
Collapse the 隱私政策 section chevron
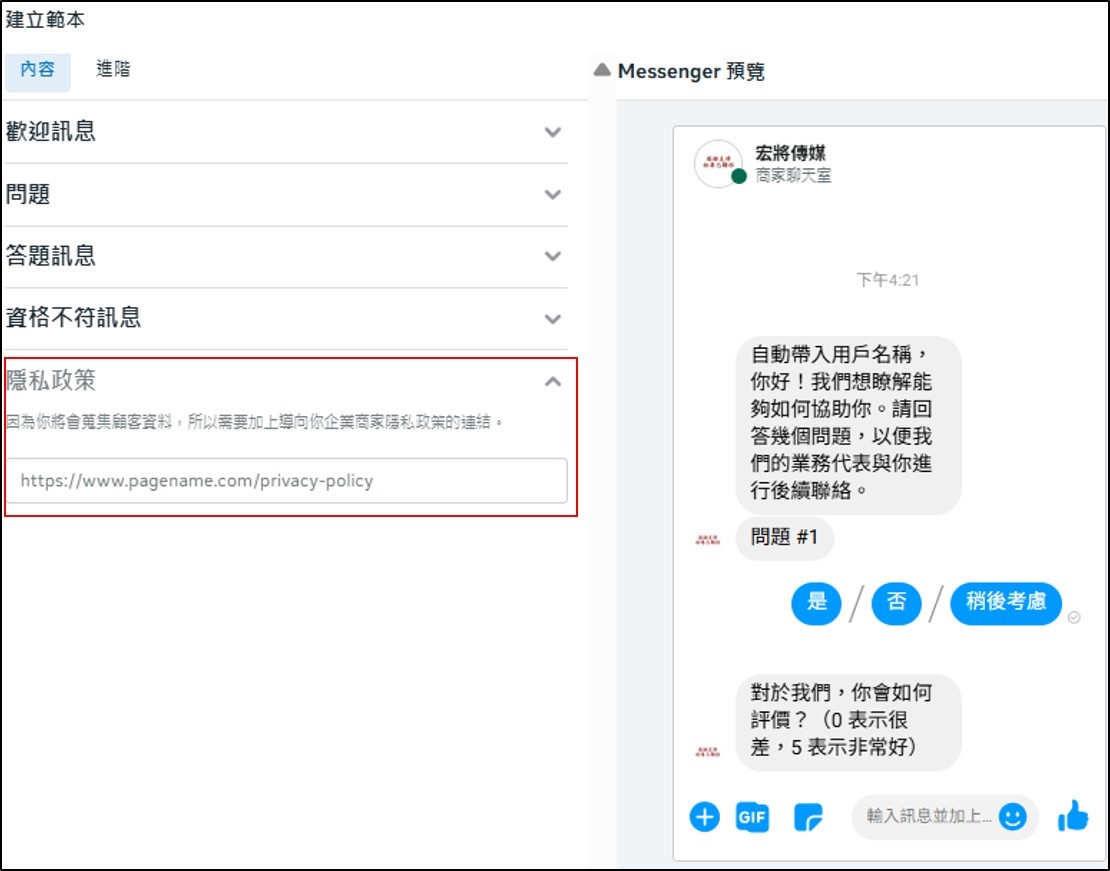point(553,381)
